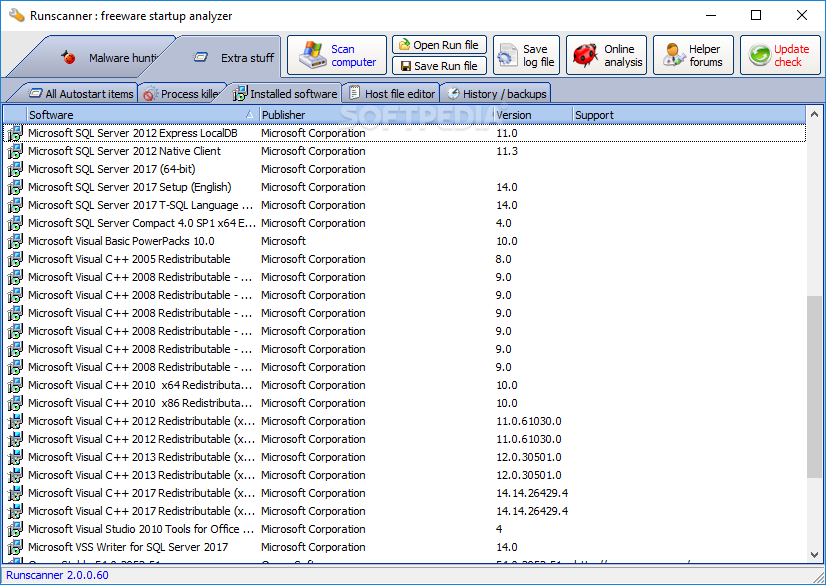Image resolution: width=826 pixels, height=585 pixels.
Task: Click icon of Visual C++ 2005 Redistributable row
Action: 15,259
